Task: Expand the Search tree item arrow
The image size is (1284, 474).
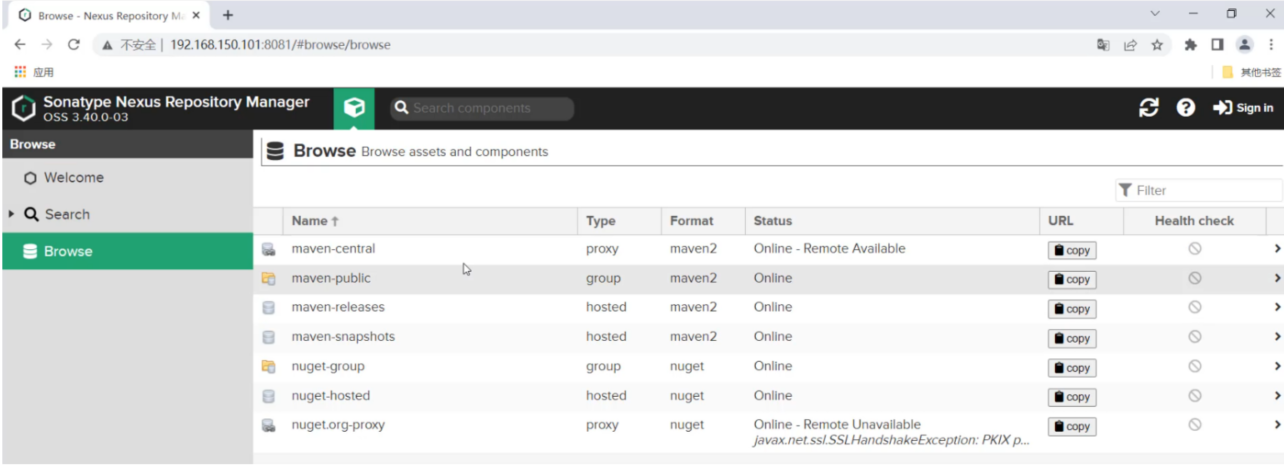Action: (12, 214)
